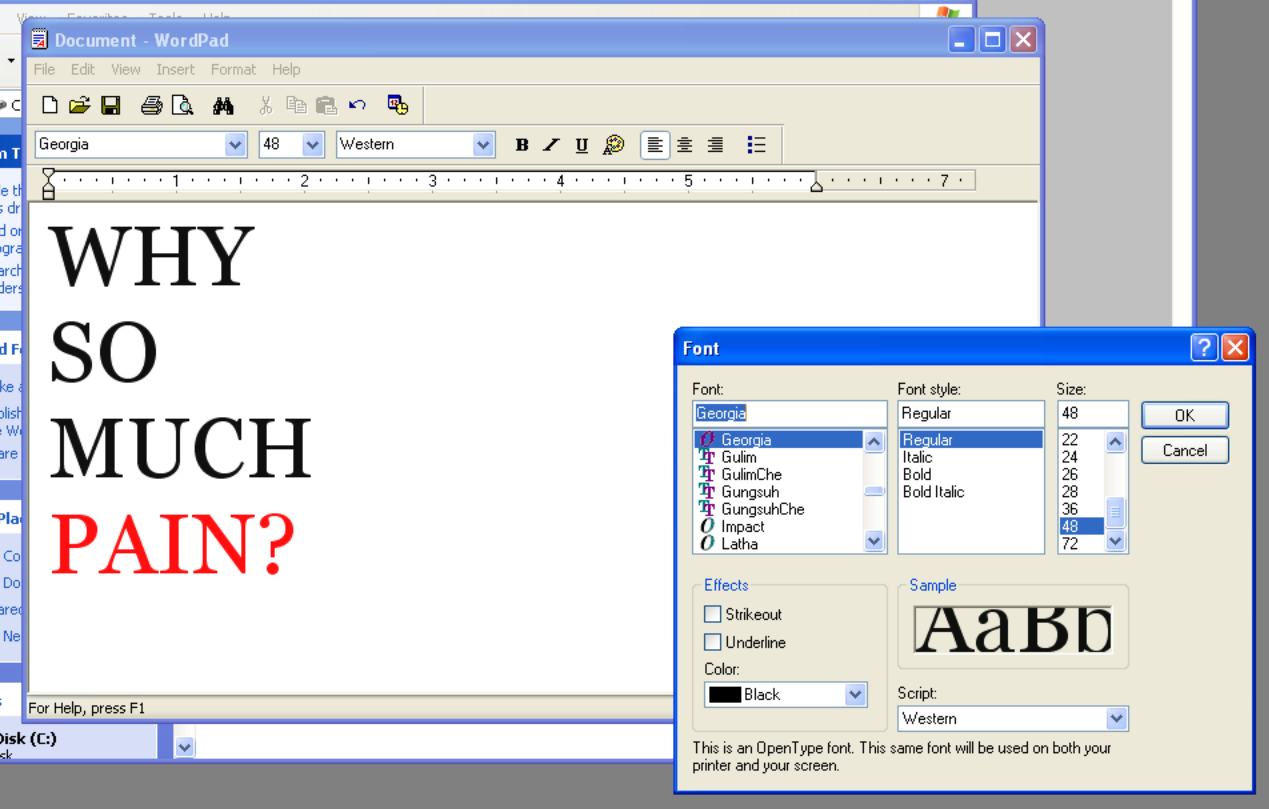The image size is (1269, 809).
Task: Click the Save floppy disk icon
Action: (110, 105)
